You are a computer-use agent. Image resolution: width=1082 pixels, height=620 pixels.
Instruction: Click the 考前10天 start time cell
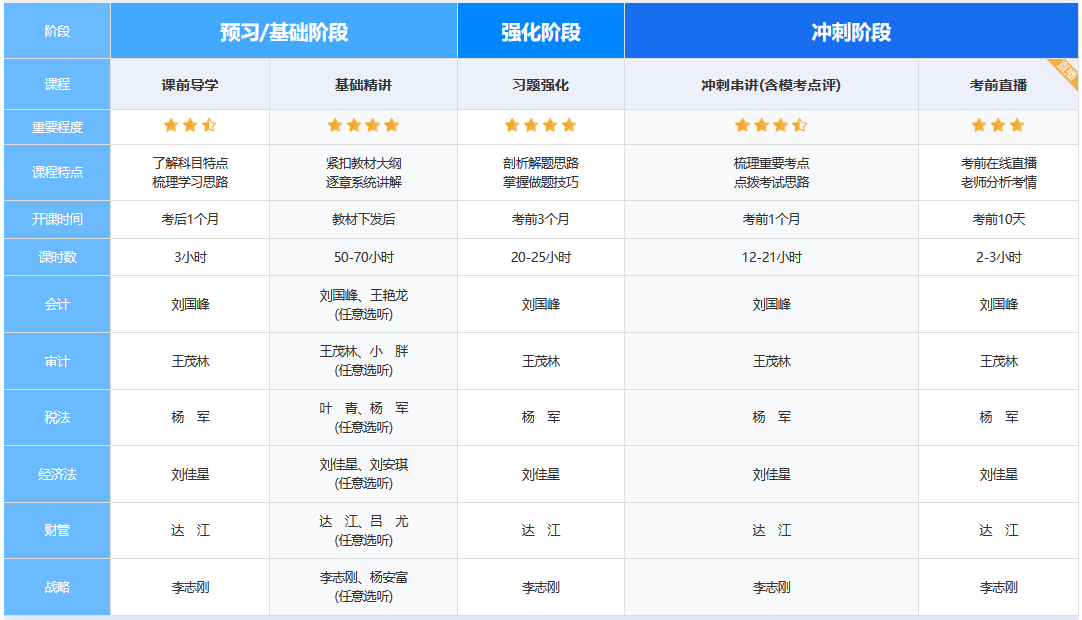click(998, 220)
